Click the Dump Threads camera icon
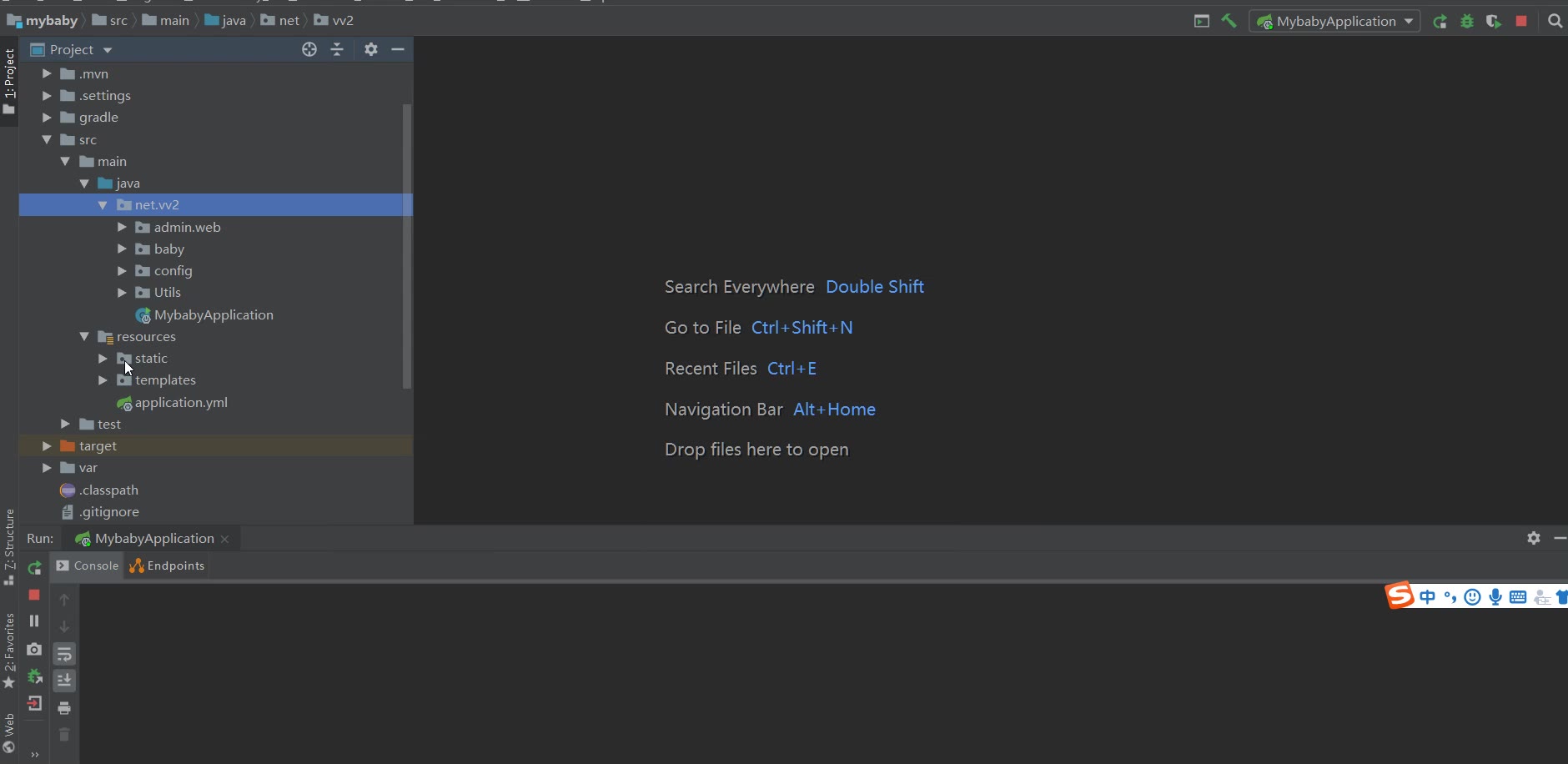This screenshot has width=1568, height=764. point(34,649)
